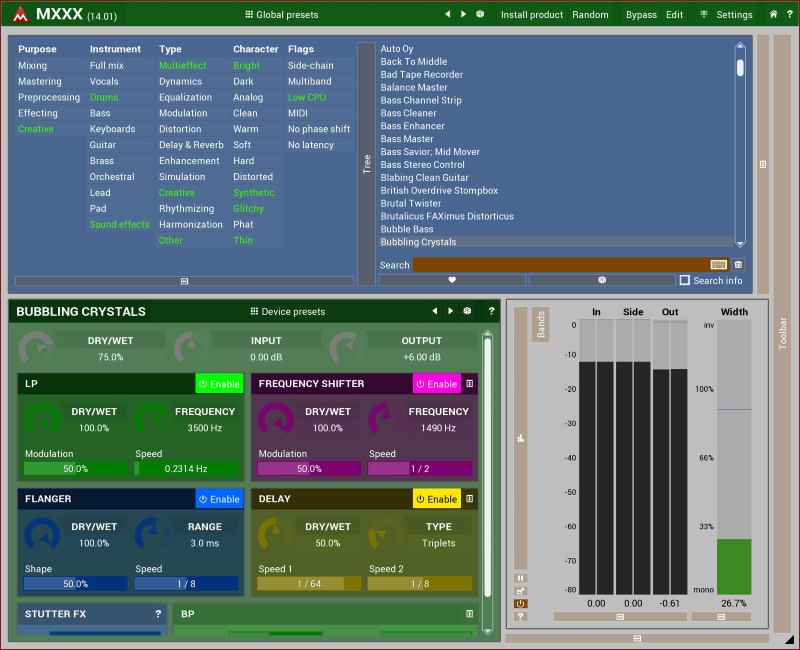
Task: Click Bypass in the top bar
Action: pos(641,15)
